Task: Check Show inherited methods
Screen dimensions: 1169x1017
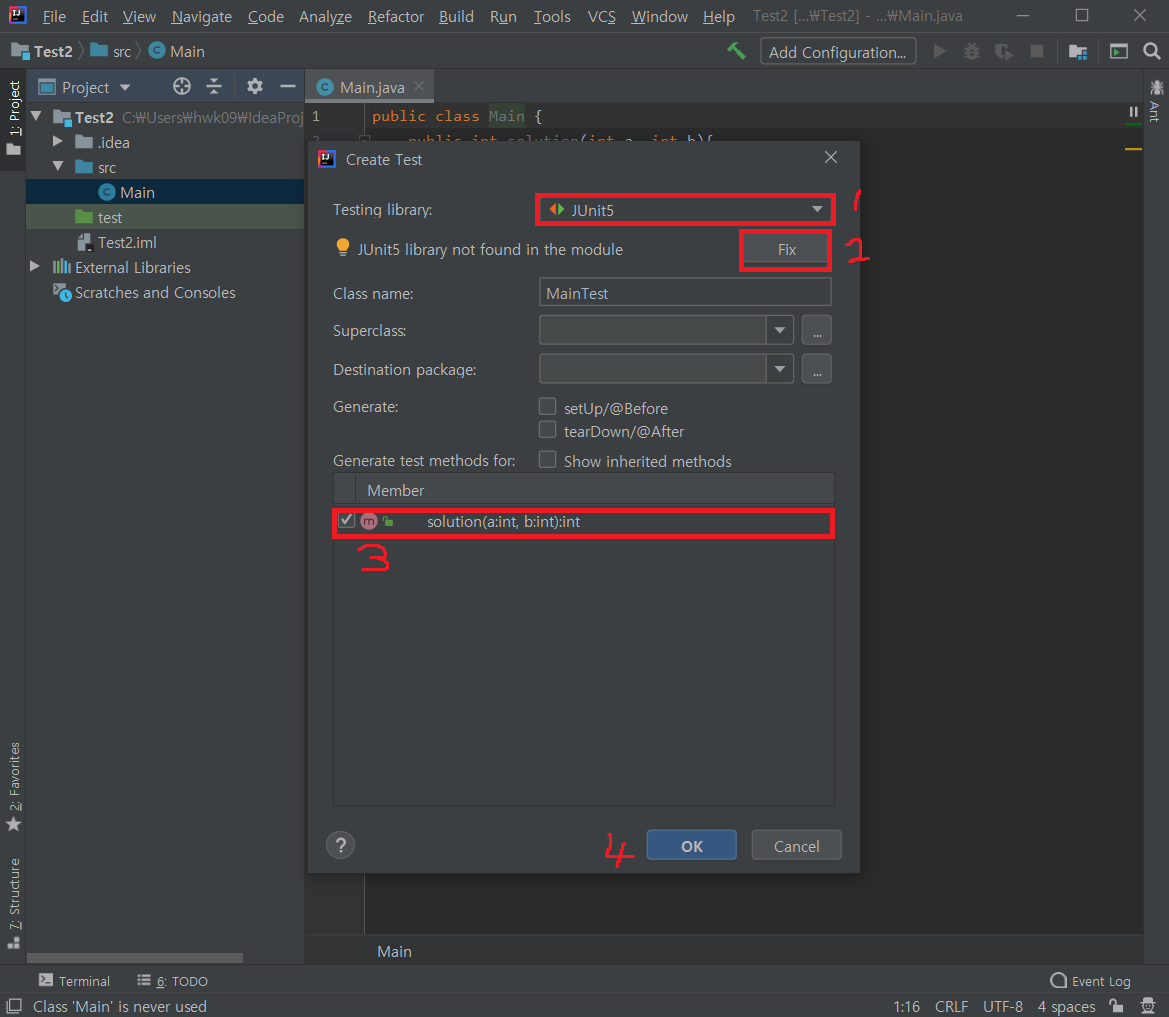Action: pyautogui.click(x=547, y=459)
